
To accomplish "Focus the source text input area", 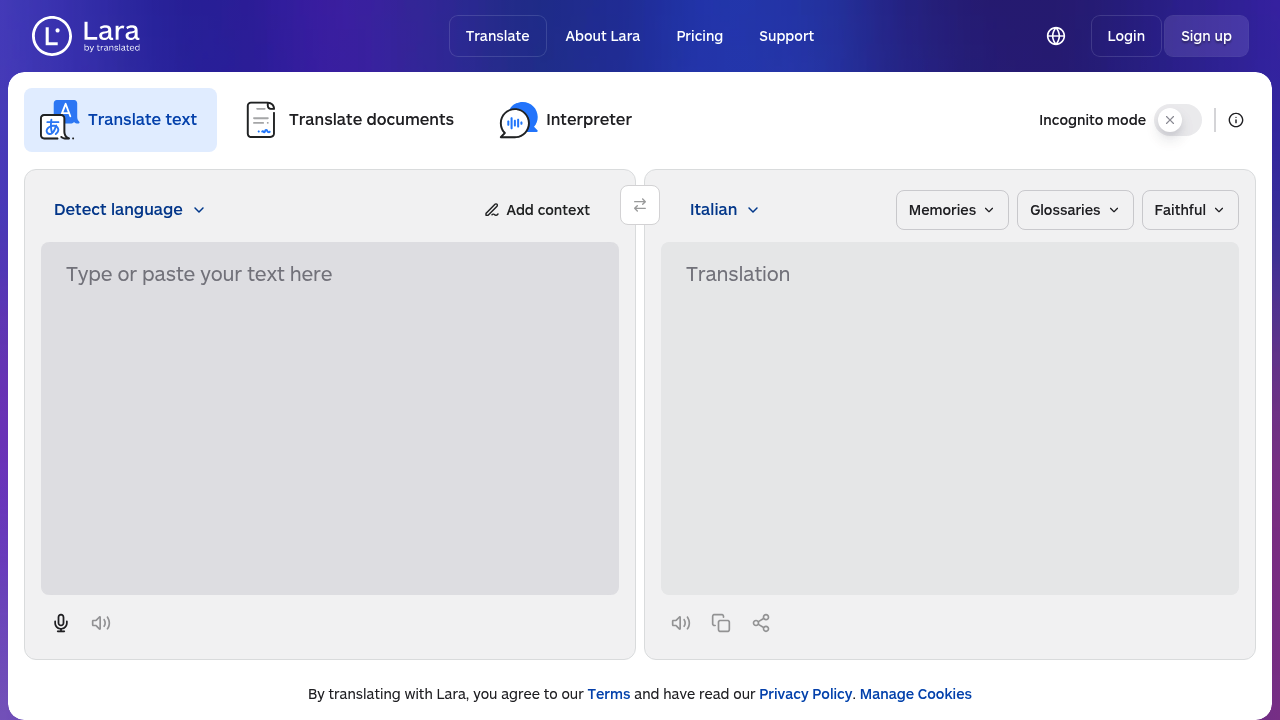I will click(330, 418).
